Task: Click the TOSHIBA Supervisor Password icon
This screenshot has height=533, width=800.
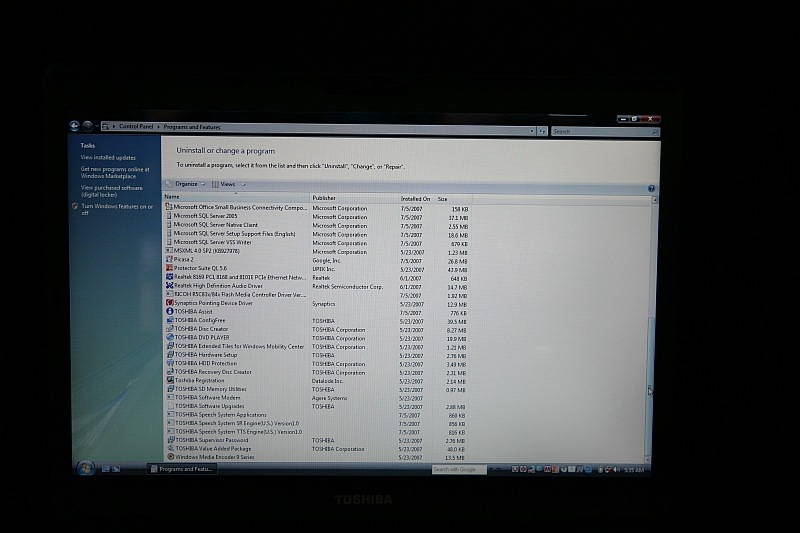Action: click(x=171, y=440)
